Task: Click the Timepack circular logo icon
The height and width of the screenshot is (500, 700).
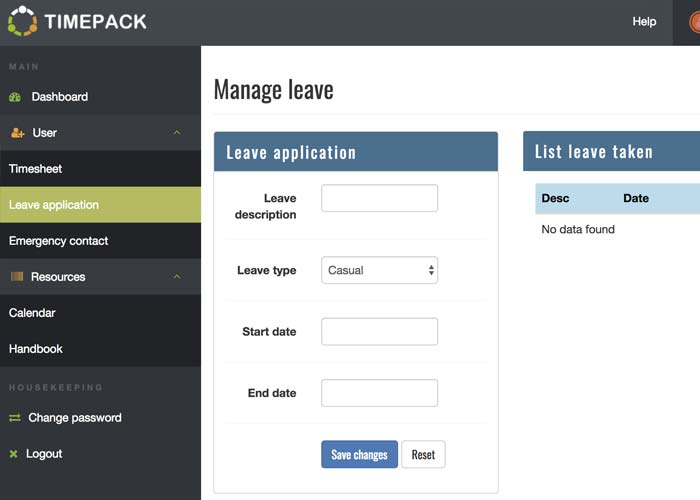Action: coord(22,21)
